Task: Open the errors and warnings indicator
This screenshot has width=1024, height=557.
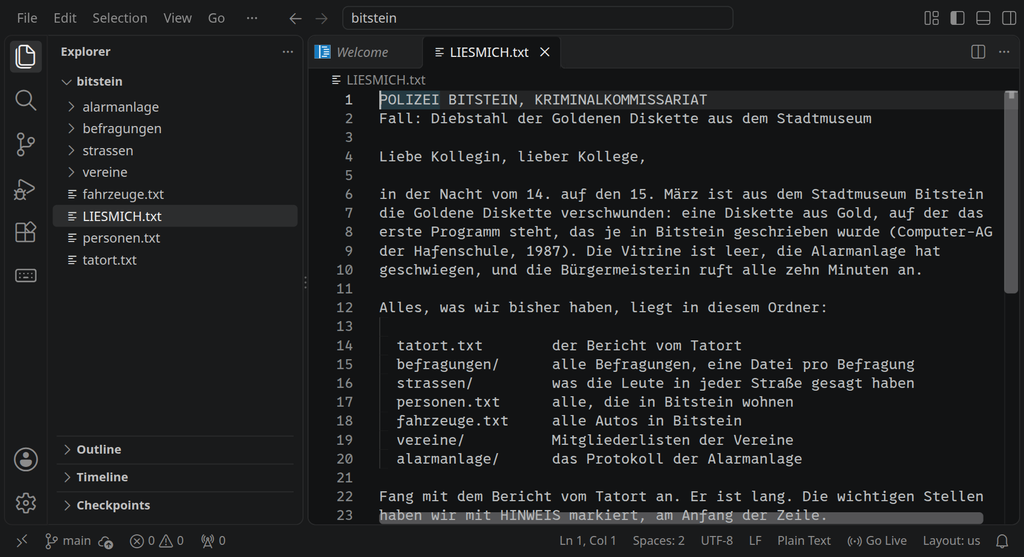Action: [157, 541]
